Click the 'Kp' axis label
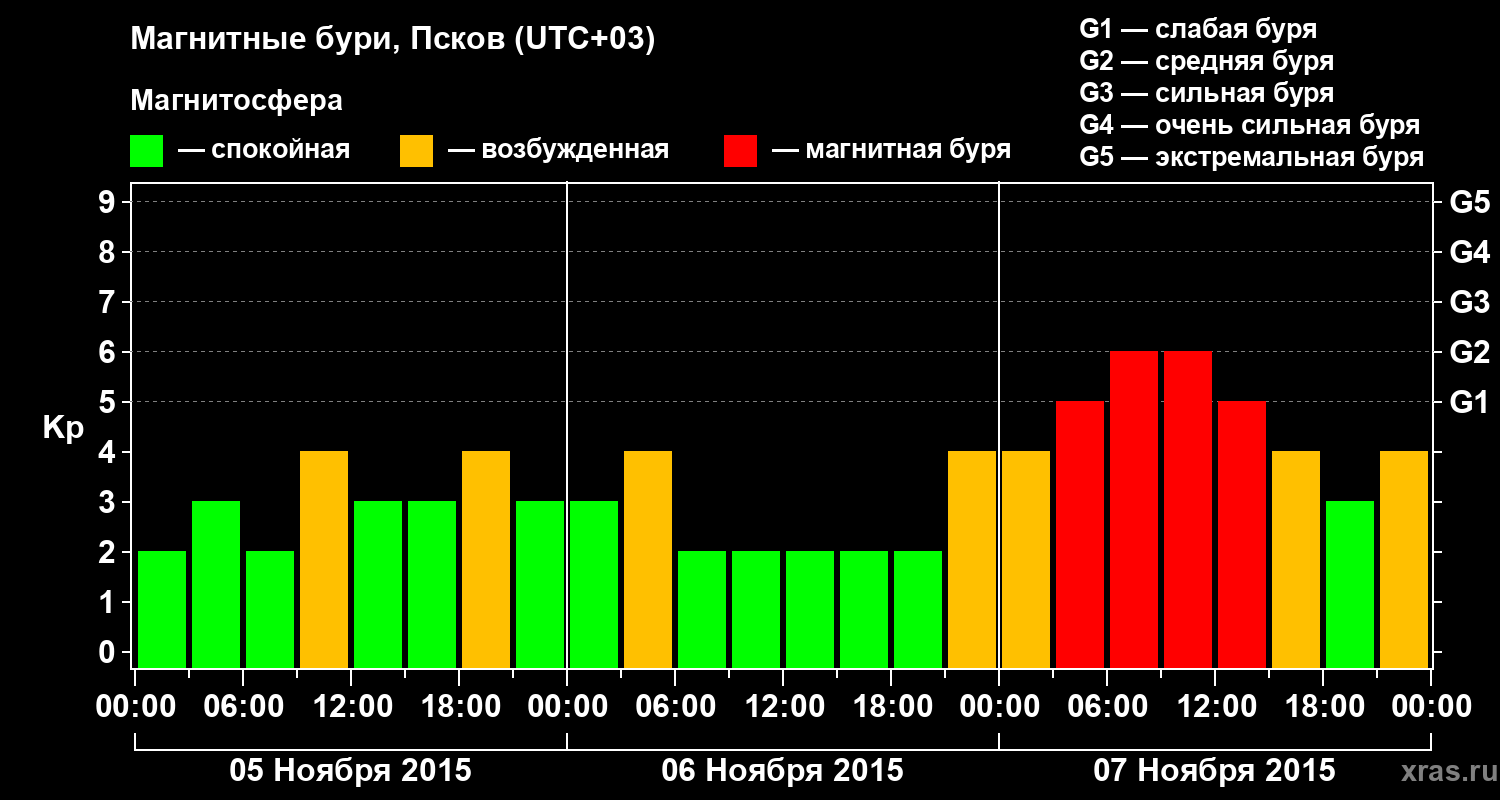Viewport: 1500px width, 800px height. coord(63,429)
